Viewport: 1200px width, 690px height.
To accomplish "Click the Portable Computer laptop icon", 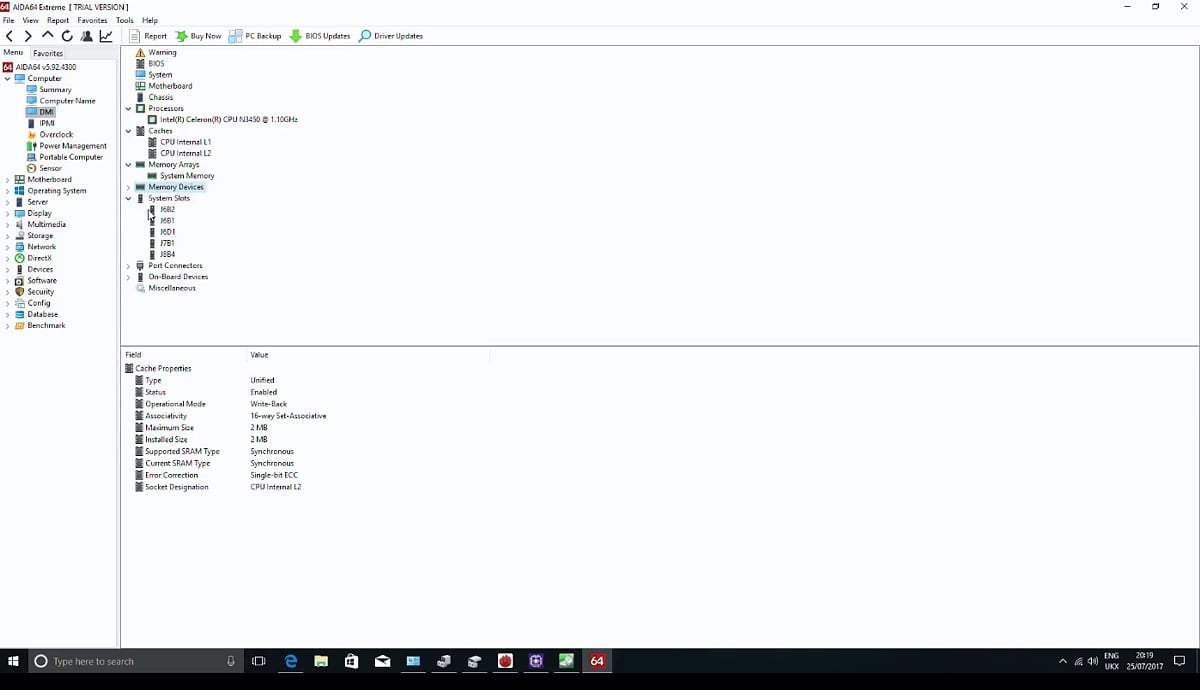I will point(32,157).
